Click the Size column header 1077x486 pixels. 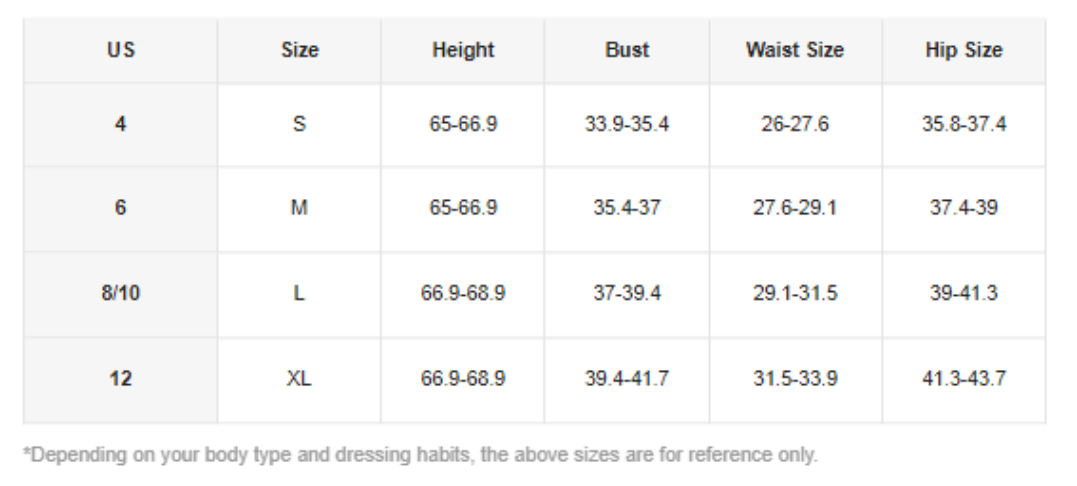click(x=299, y=50)
